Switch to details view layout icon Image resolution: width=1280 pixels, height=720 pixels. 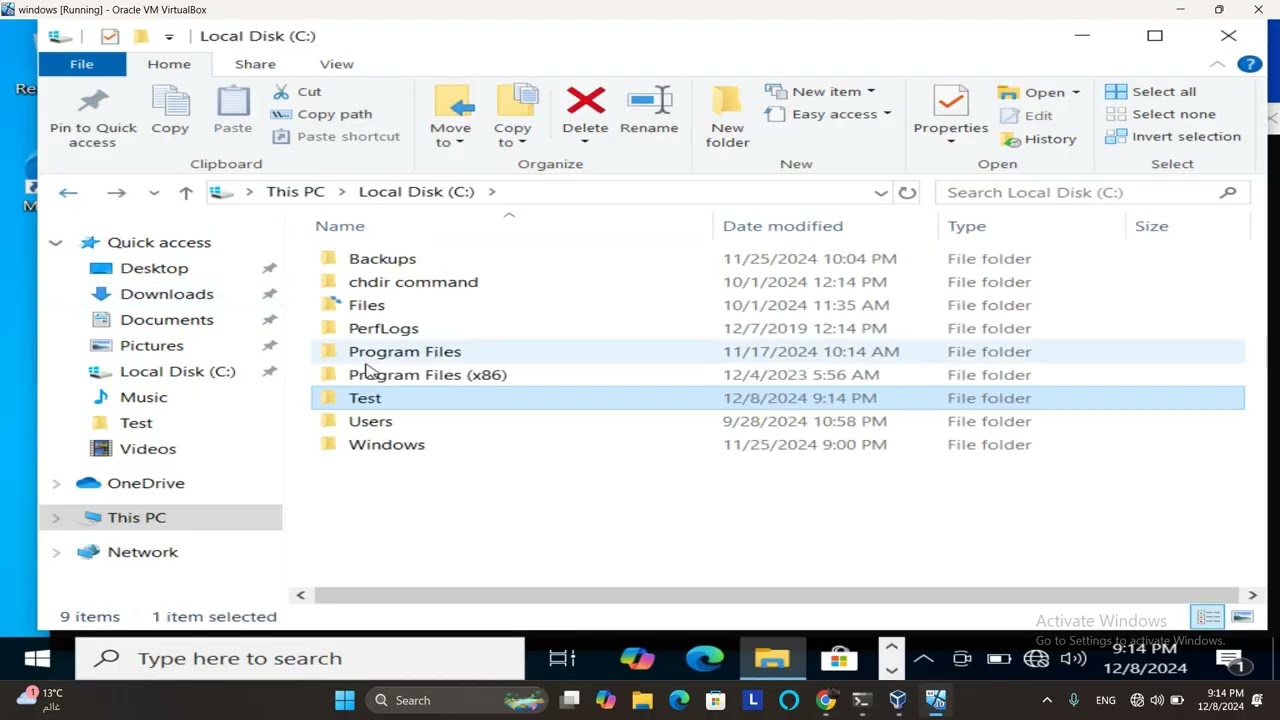coord(1208,616)
